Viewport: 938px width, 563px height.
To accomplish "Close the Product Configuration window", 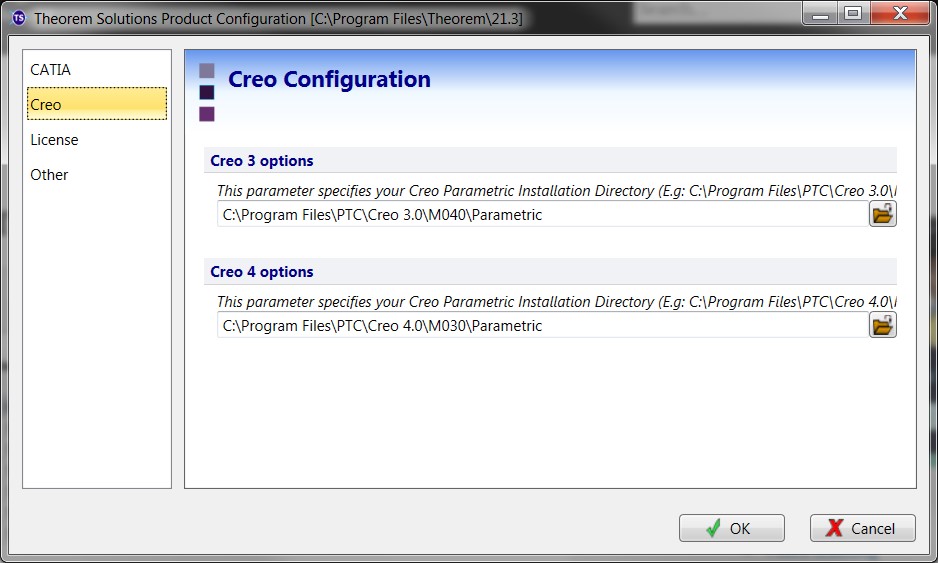I will (x=896, y=13).
